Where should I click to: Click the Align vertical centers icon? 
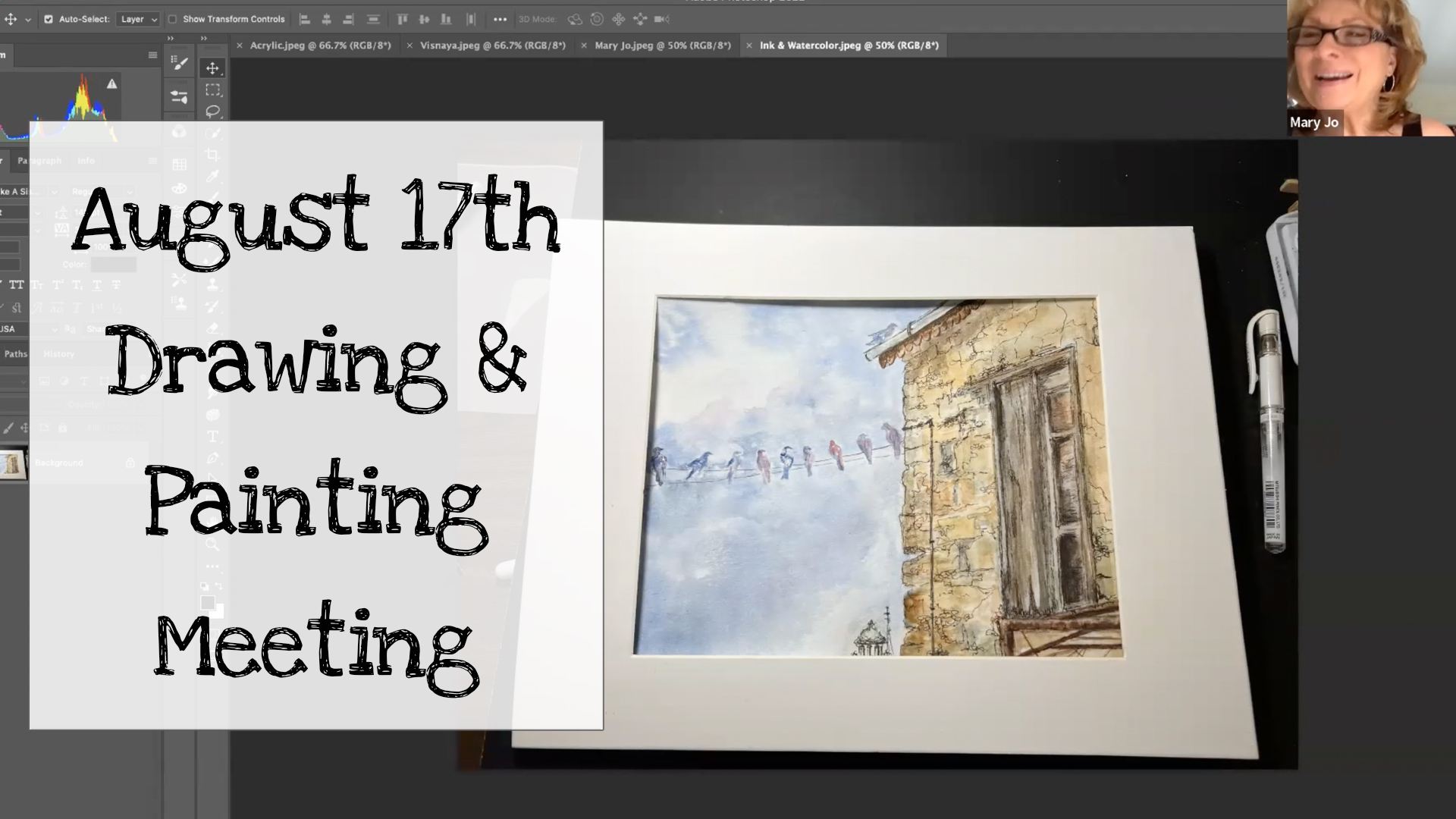(425, 19)
